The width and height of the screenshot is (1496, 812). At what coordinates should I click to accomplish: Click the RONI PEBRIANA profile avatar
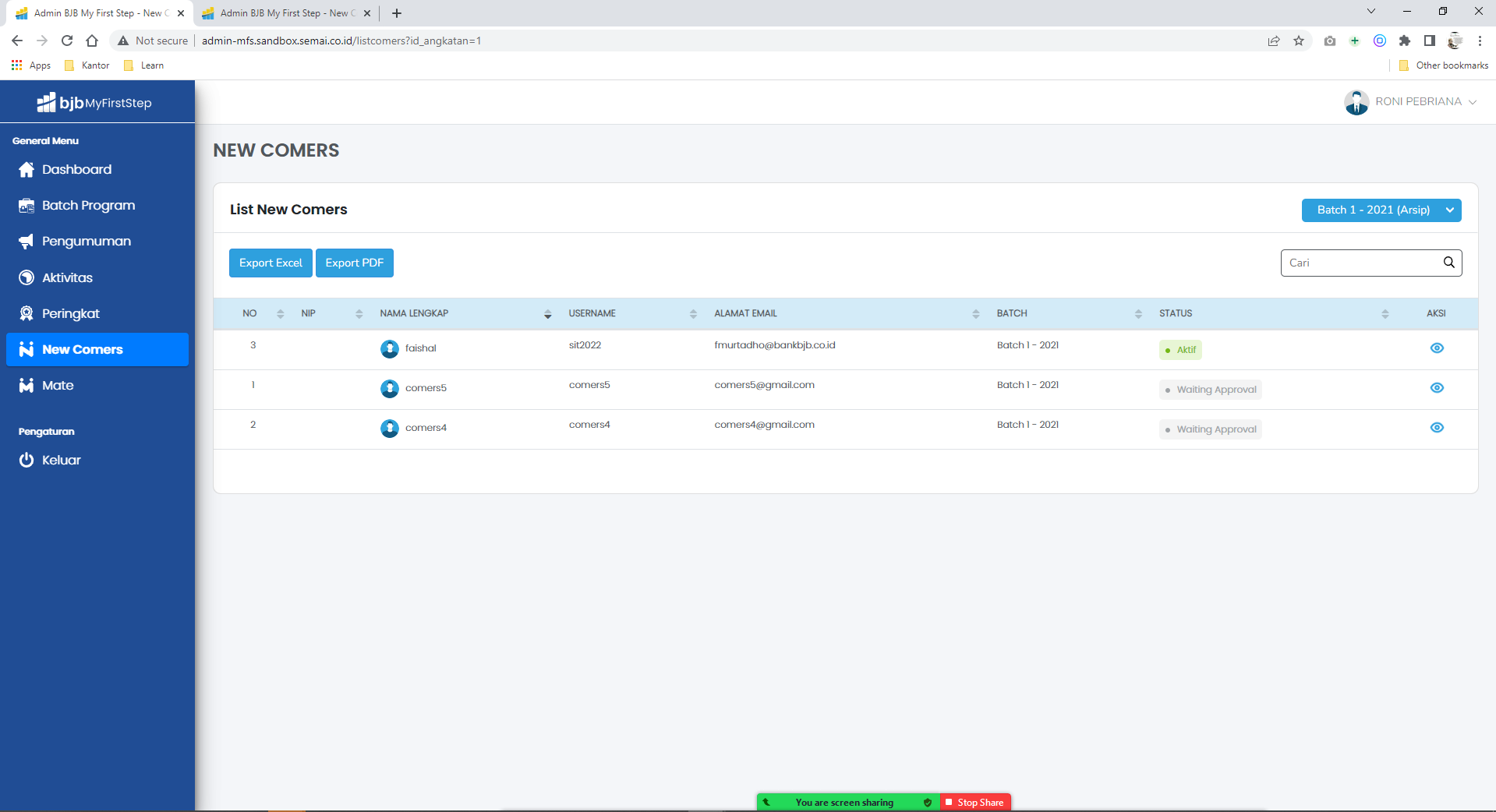pyautogui.click(x=1356, y=102)
